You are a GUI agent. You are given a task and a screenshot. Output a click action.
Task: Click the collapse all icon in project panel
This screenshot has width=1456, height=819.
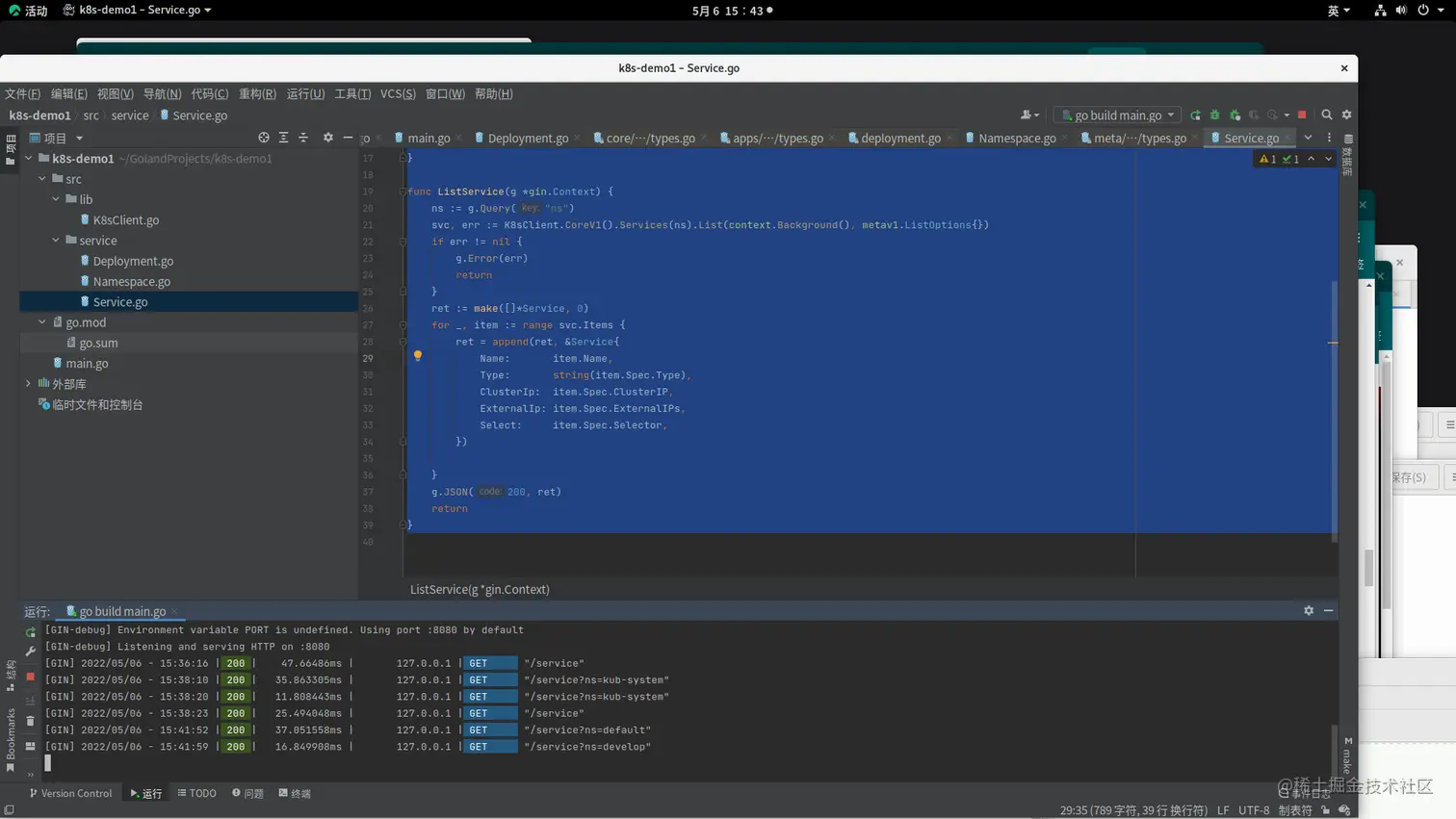303,138
